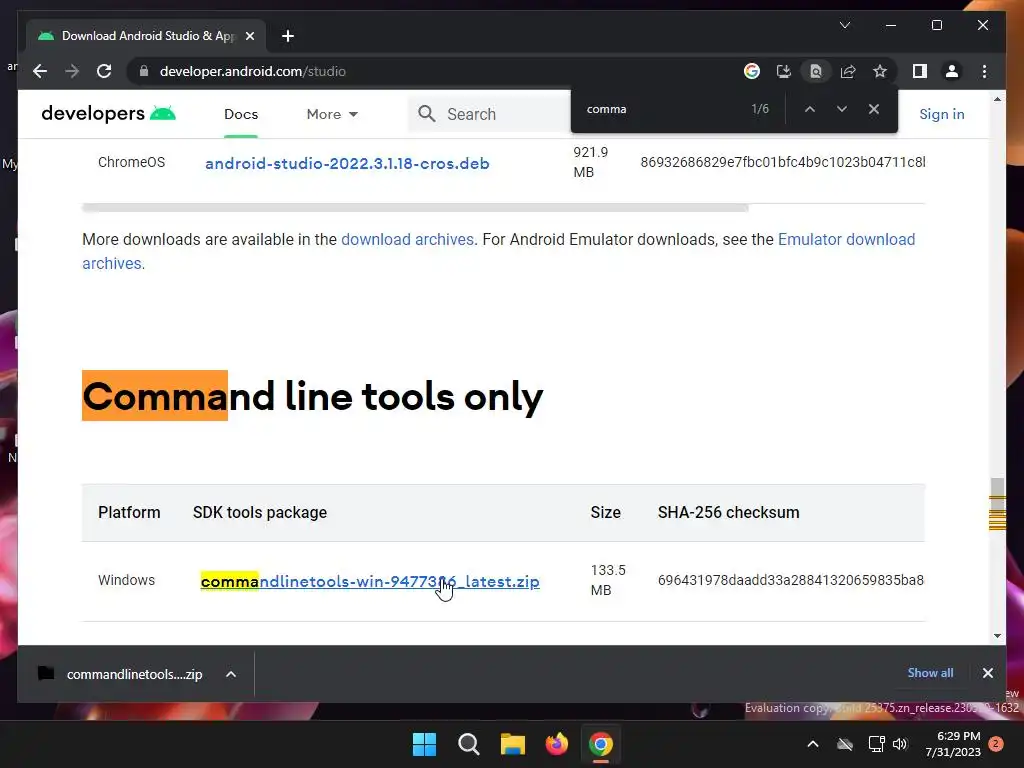Jump to next find result
Image resolution: width=1024 pixels, height=768 pixels.
tap(842, 109)
